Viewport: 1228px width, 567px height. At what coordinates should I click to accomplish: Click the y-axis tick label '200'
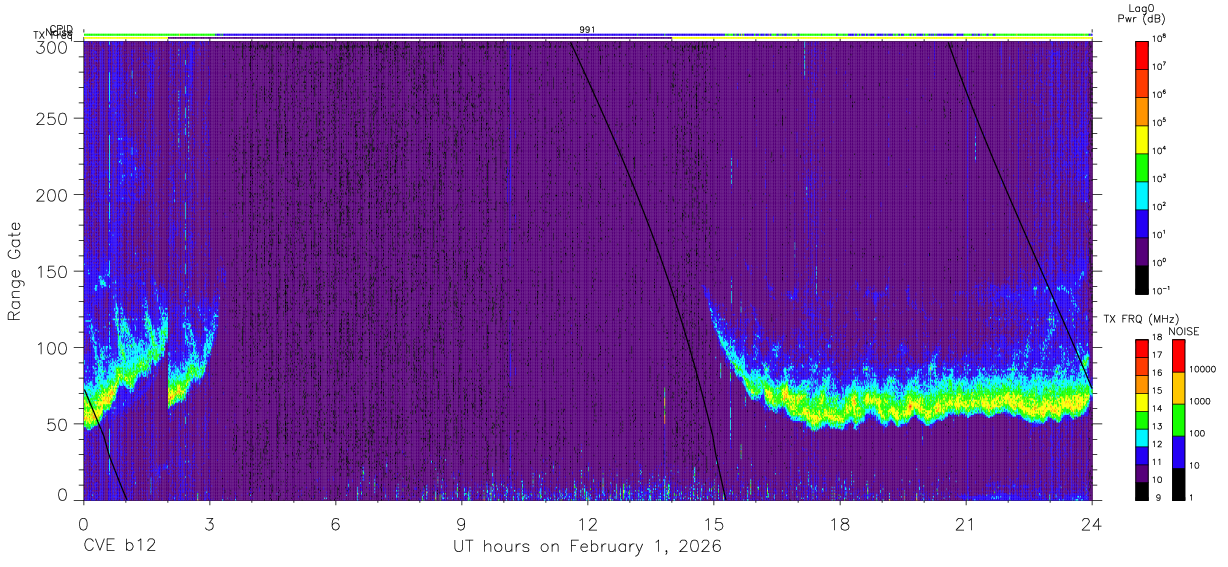pyautogui.click(x=50, y=195)
